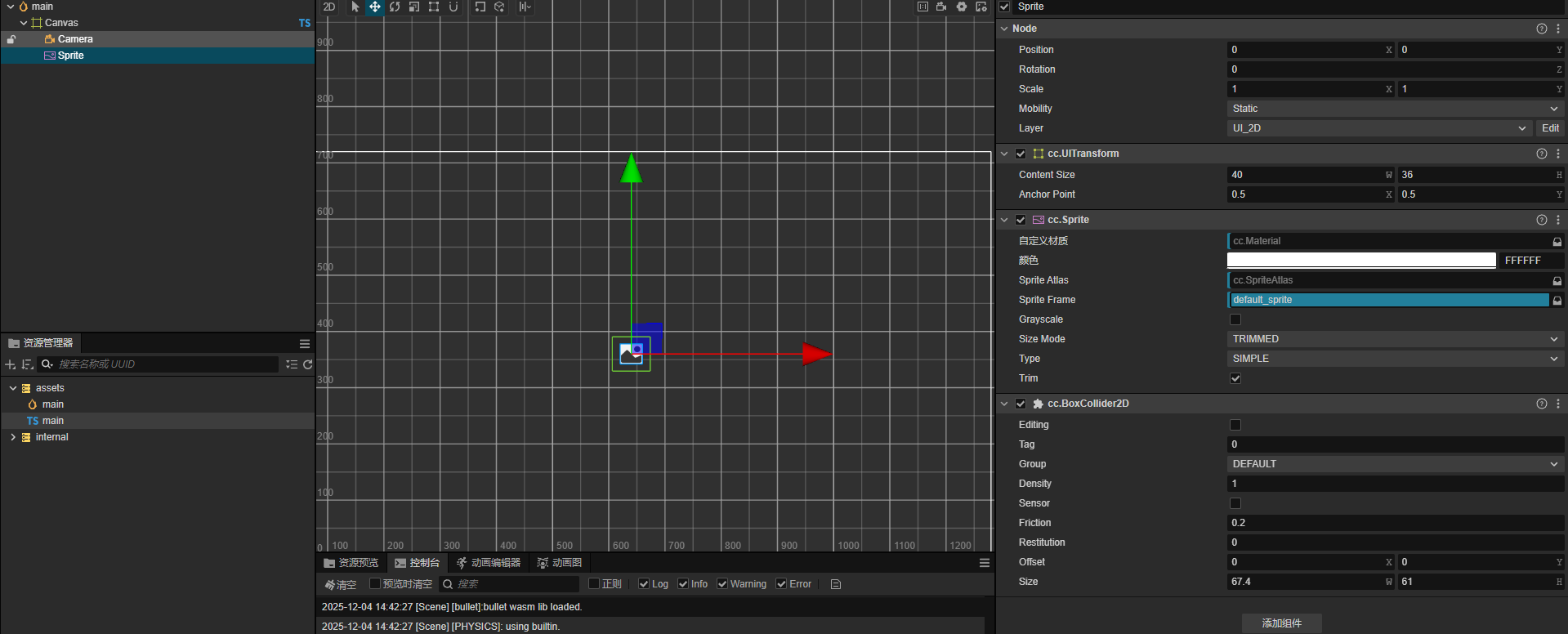Disable the cc.UITransform component checkbox

(x=1021, y=154)
